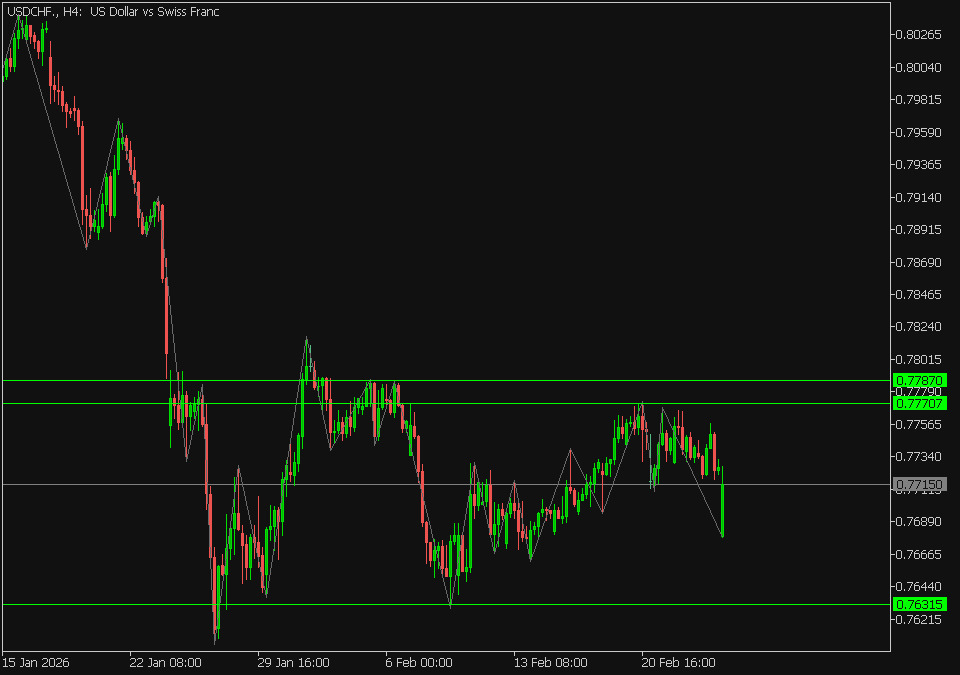960x675 pixels.
Task: Click the 22 Jan 08:00 time label
Action: click(165, 662)
